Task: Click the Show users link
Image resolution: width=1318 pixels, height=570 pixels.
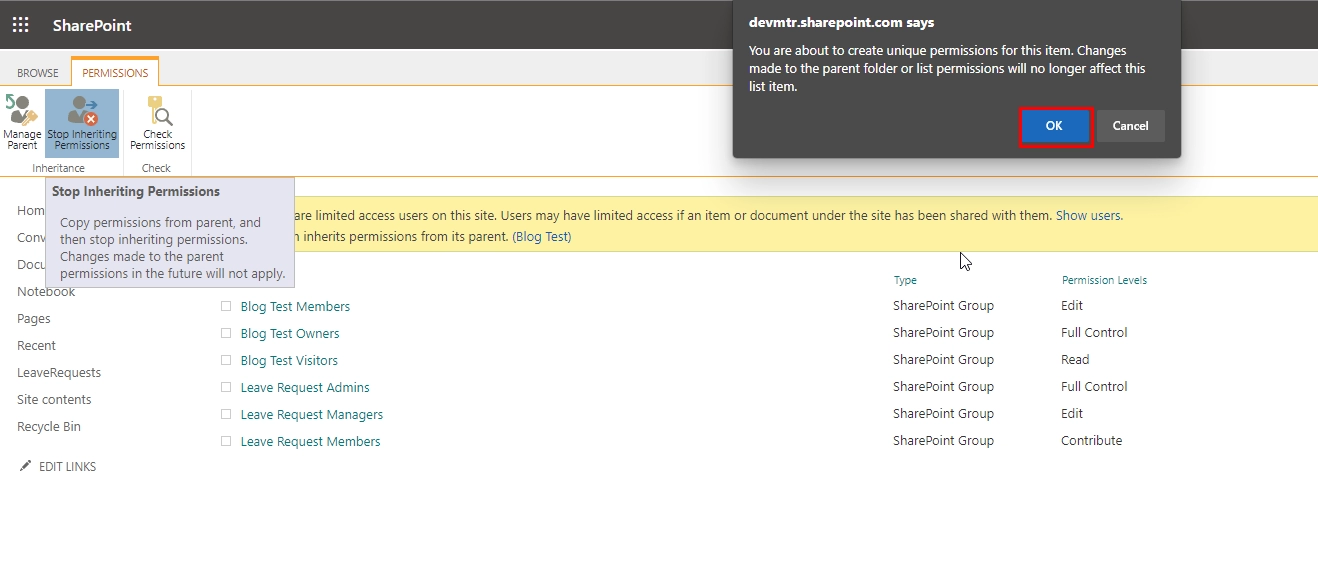Action: (1087, 215)
